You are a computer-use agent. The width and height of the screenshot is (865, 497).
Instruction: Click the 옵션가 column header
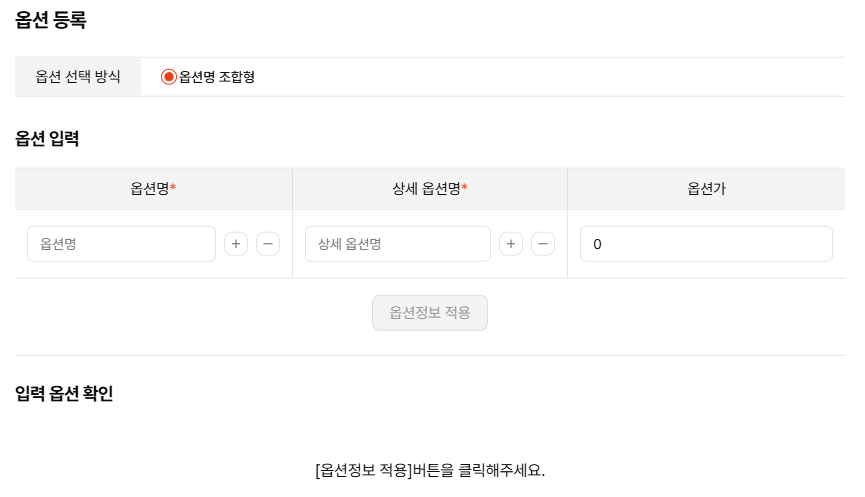(x=706, y=189)
